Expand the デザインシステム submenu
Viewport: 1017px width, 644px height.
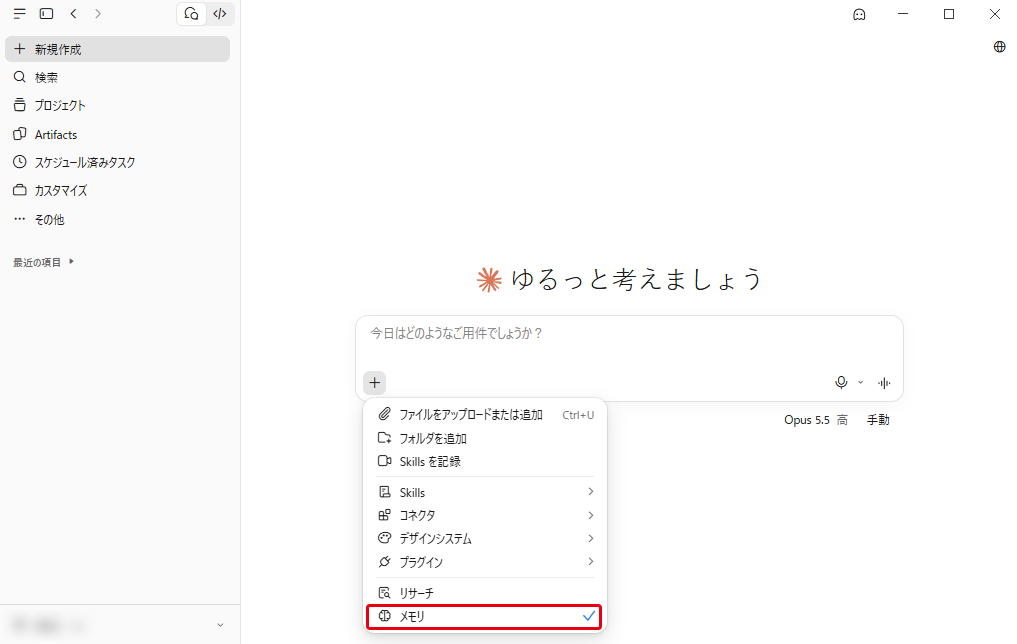(485, 538)
